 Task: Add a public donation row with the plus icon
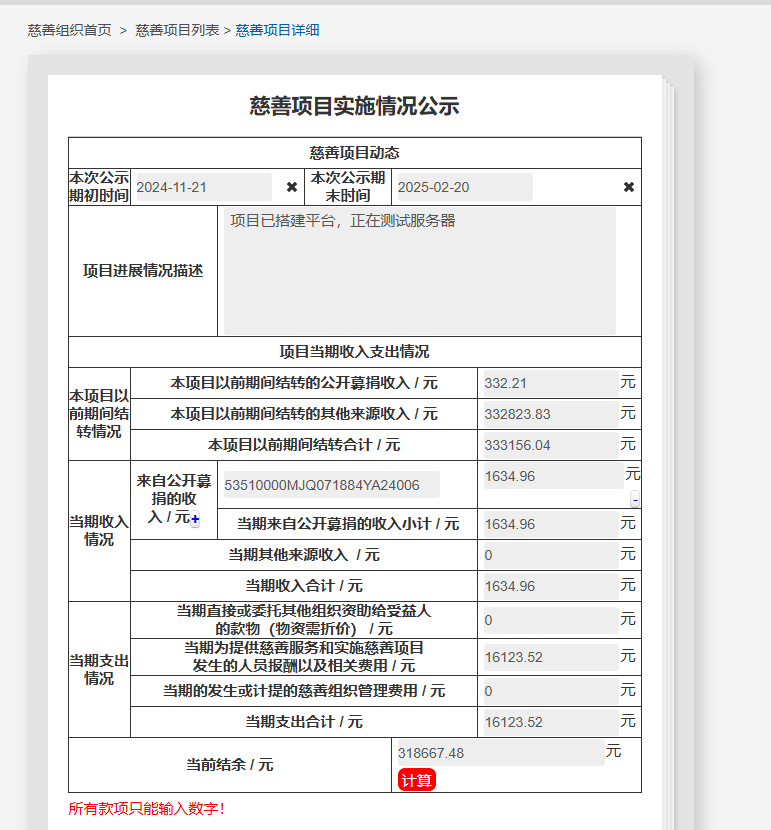pyautogui.click(x=195, y=519)
